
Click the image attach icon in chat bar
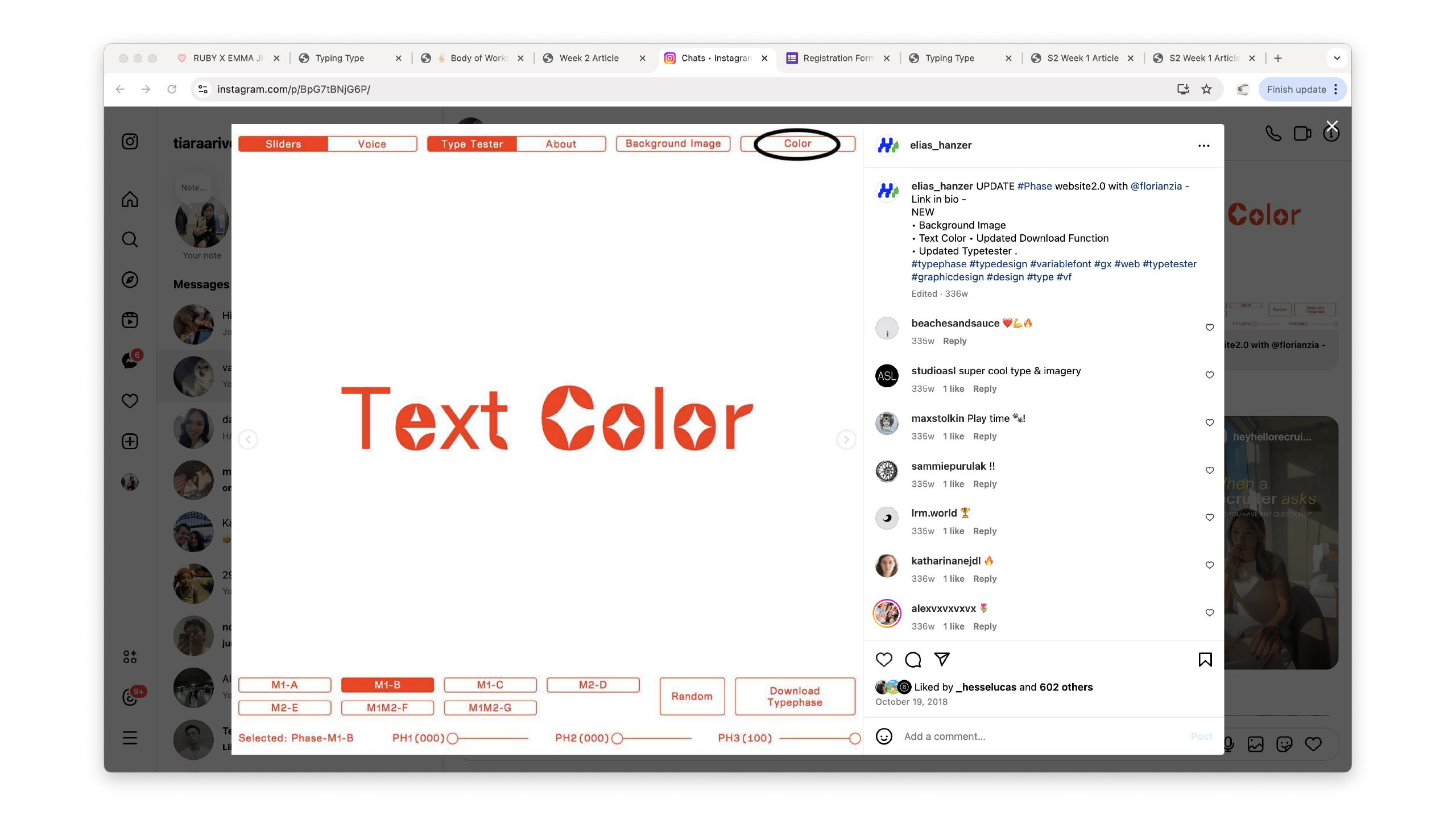coord(1255,744)
